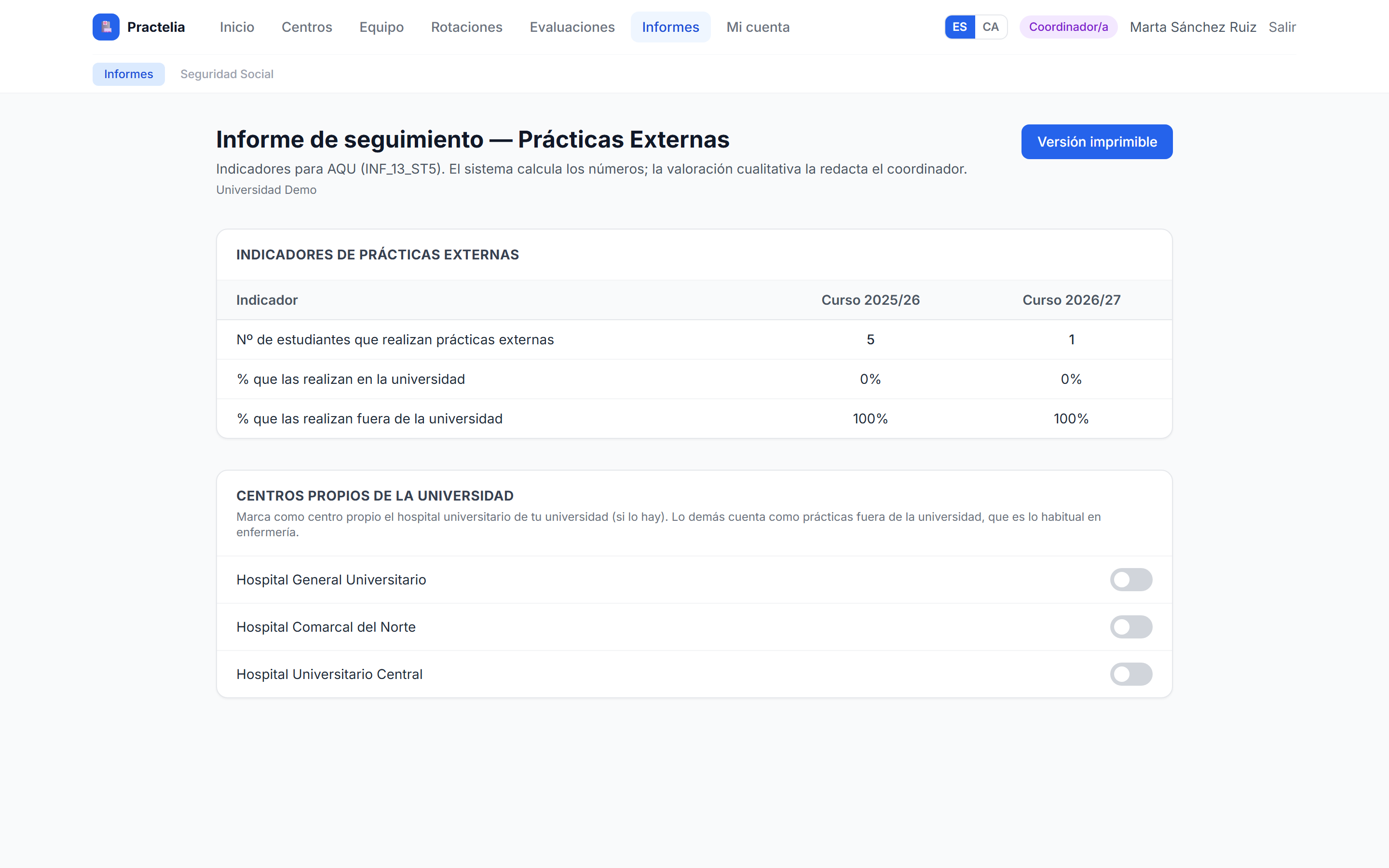Select the 2026/27 student count value 1
Screen dimensions: 1389x868
[x=1071, y=340]
